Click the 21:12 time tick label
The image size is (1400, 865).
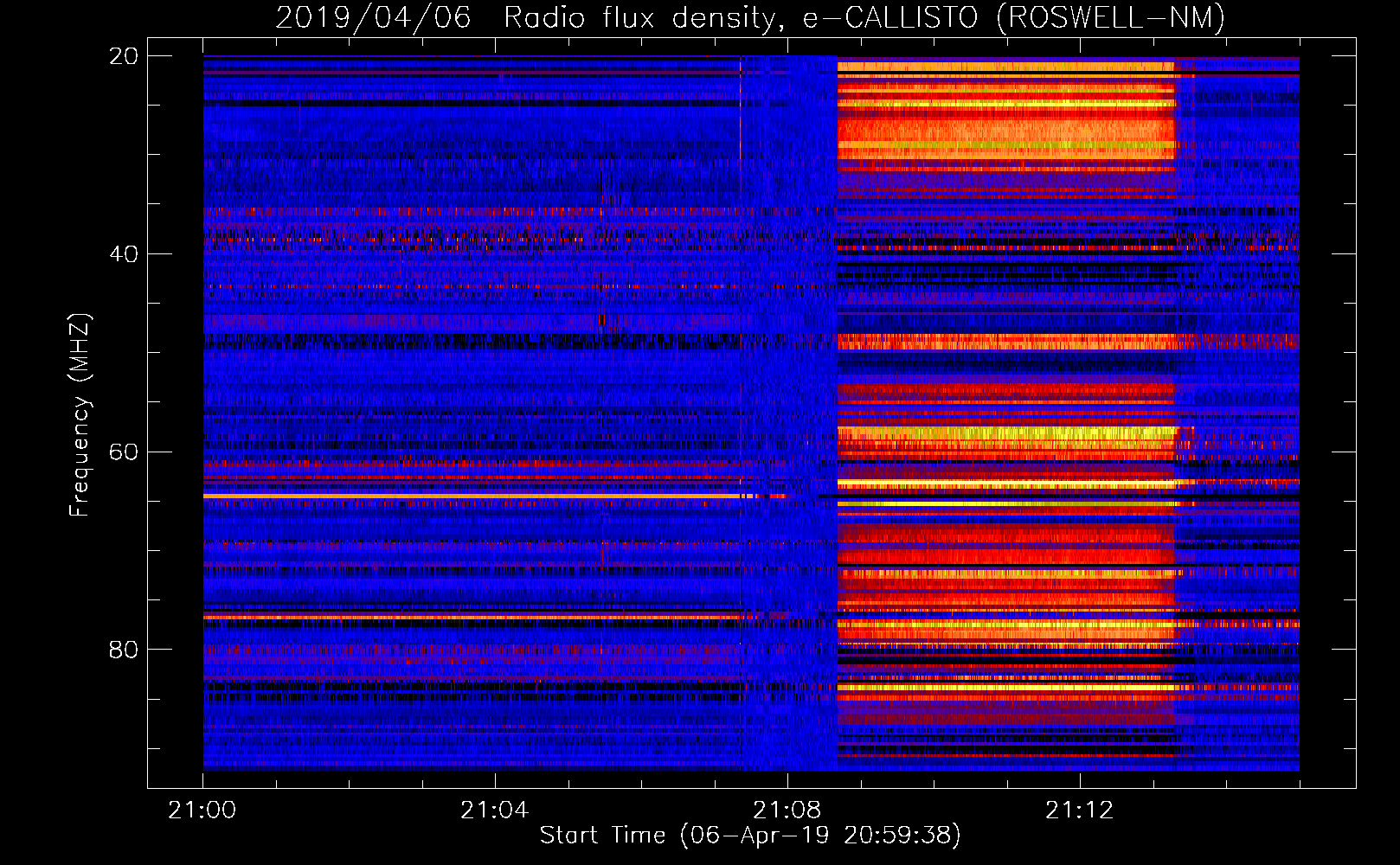(1079, 811)
